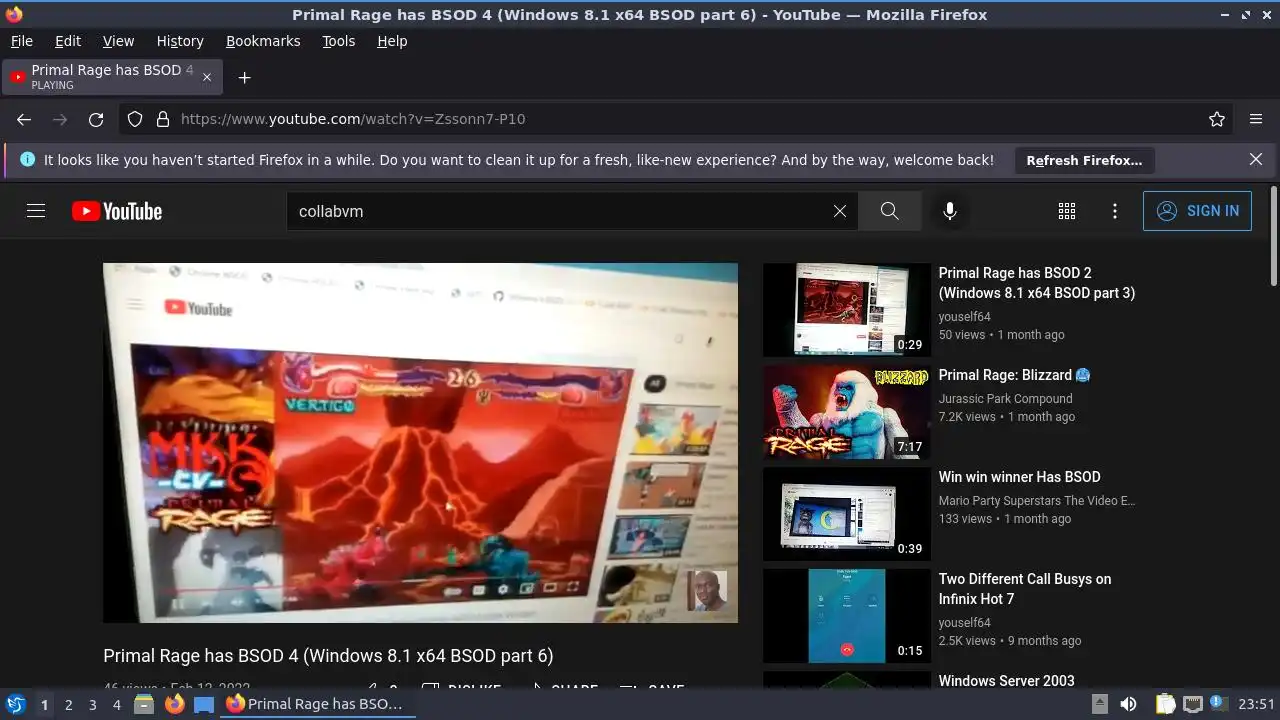1280x720 pixels.
Task: Open Primal Rage has BSOD 2 thumbnail
Action: [x=847, y=310]
